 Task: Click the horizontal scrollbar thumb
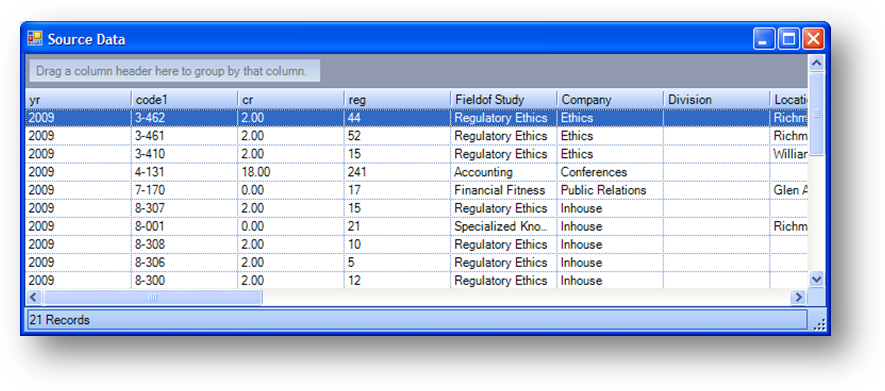pyautogui.click(x=152, y=297)
